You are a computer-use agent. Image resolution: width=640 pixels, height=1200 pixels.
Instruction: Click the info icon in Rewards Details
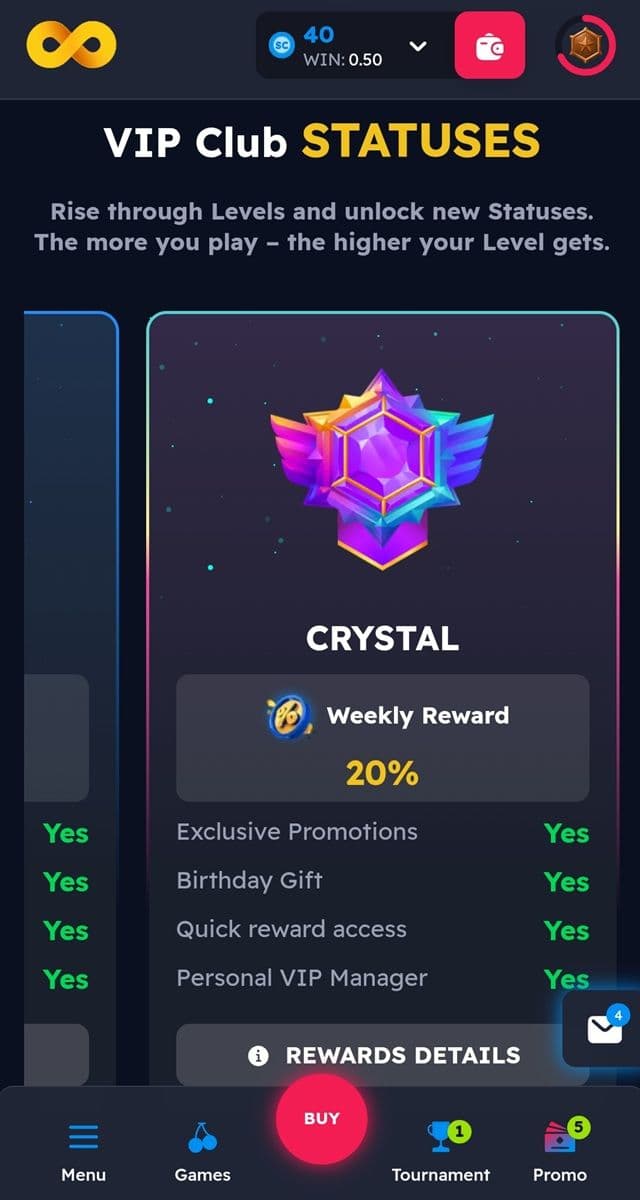coord(258,1055)
